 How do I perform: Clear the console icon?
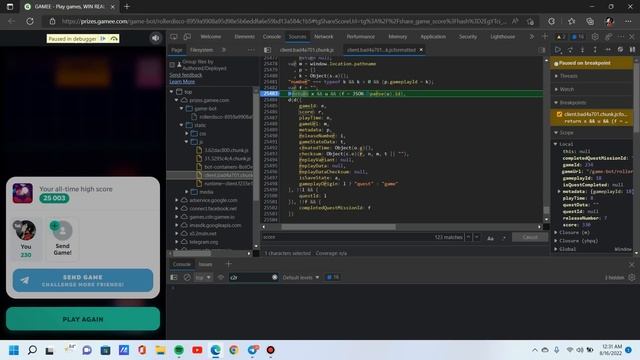187,277
